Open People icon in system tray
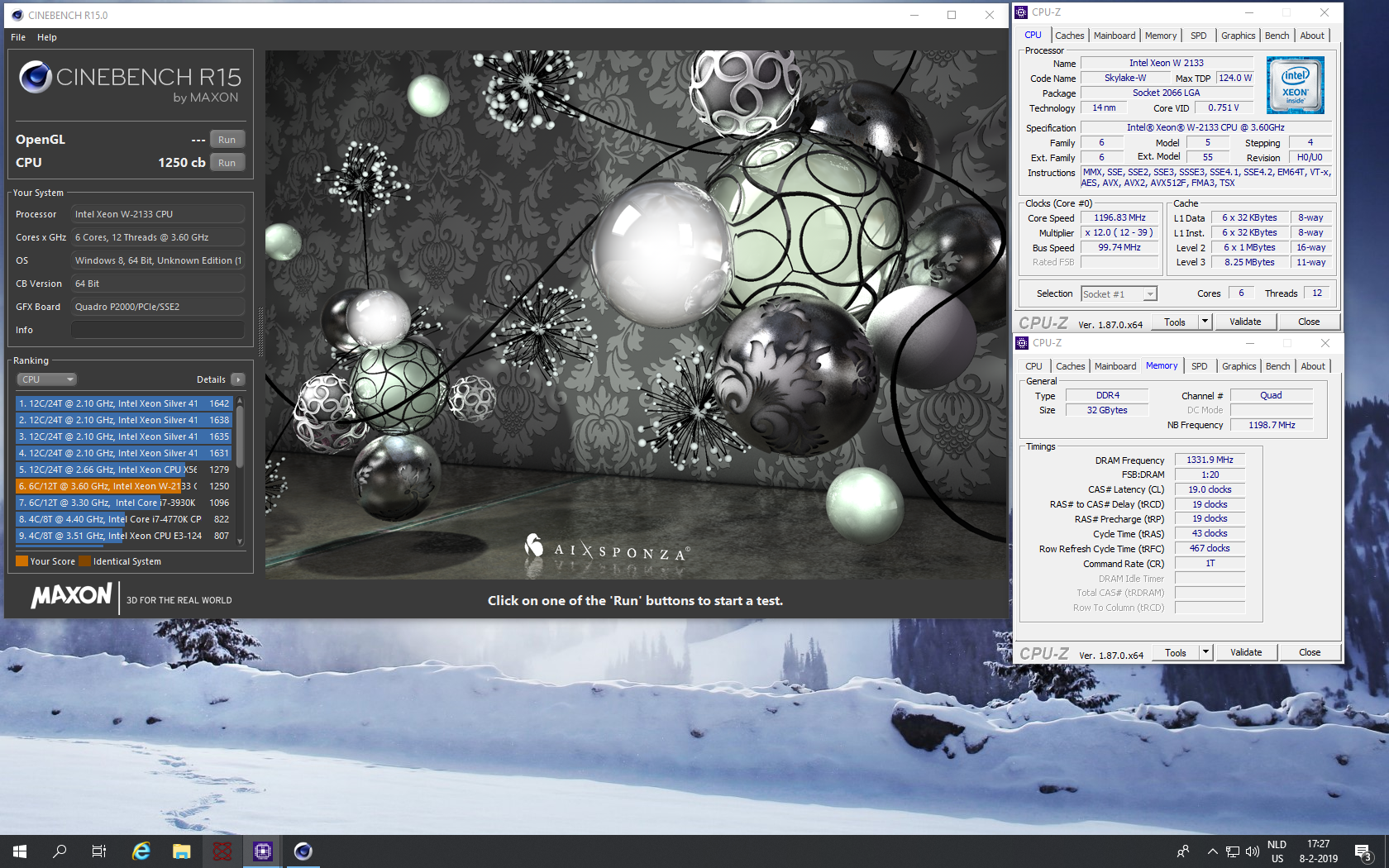The image size is (1389, 868). click(x=1183, y=851)
